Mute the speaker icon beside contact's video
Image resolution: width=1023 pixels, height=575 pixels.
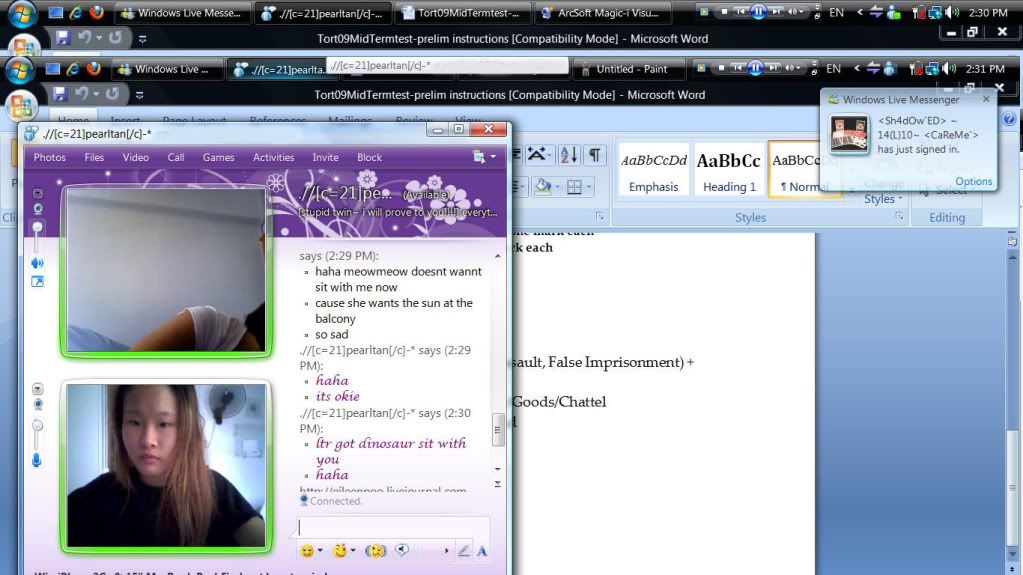37,263
